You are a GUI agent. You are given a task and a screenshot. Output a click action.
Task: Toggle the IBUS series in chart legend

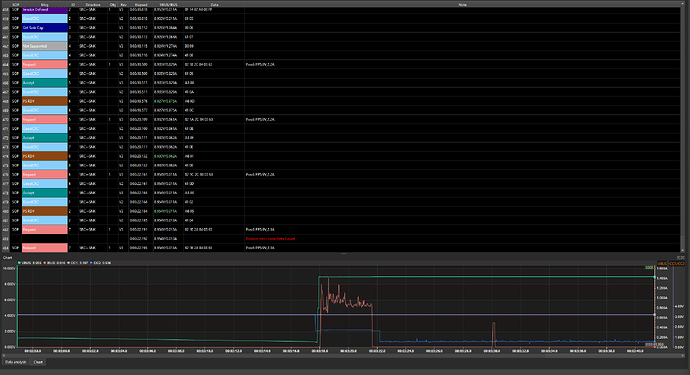(55, 263)
